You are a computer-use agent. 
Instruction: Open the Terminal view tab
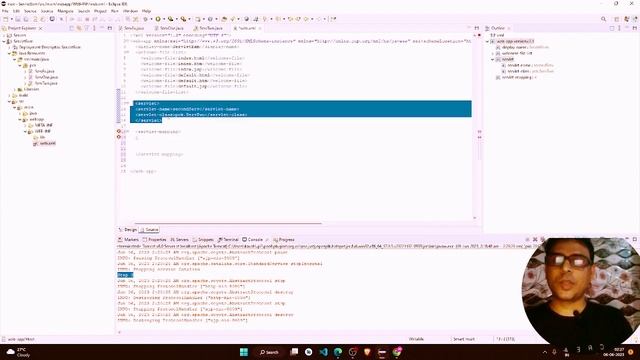[228, 240]
